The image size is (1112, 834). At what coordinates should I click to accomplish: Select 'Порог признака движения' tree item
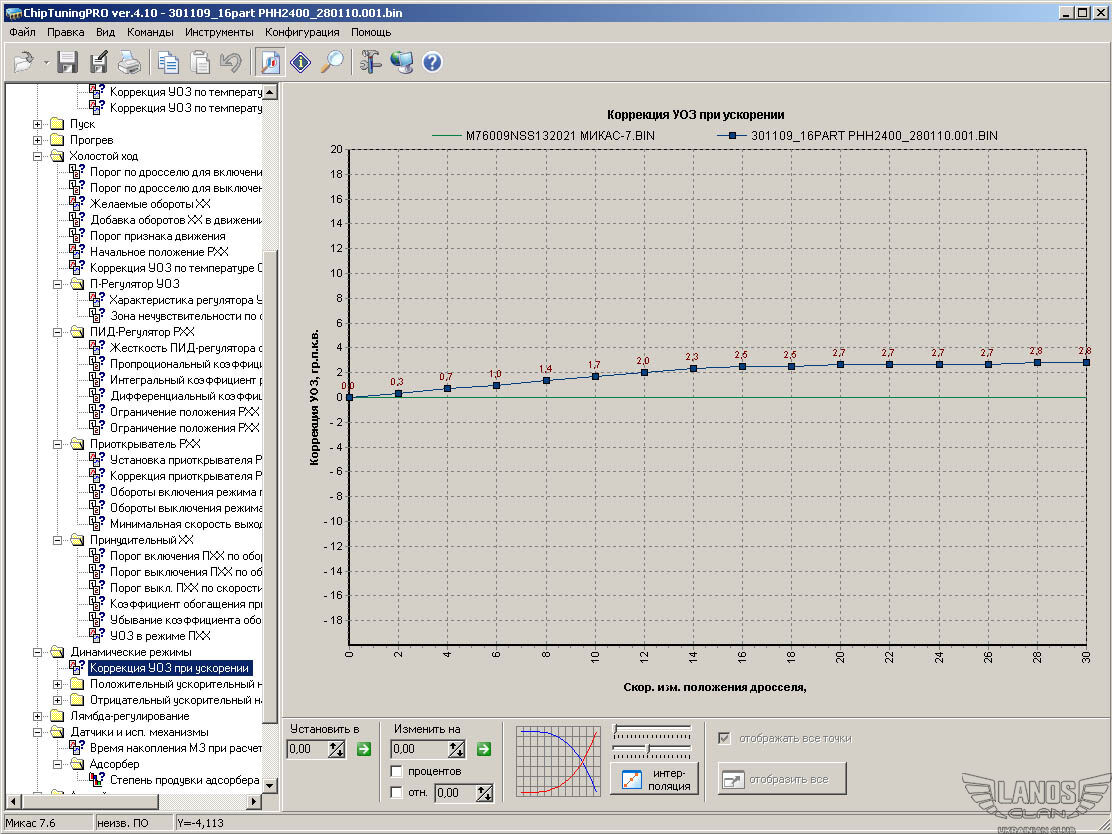tap(157, 236)
